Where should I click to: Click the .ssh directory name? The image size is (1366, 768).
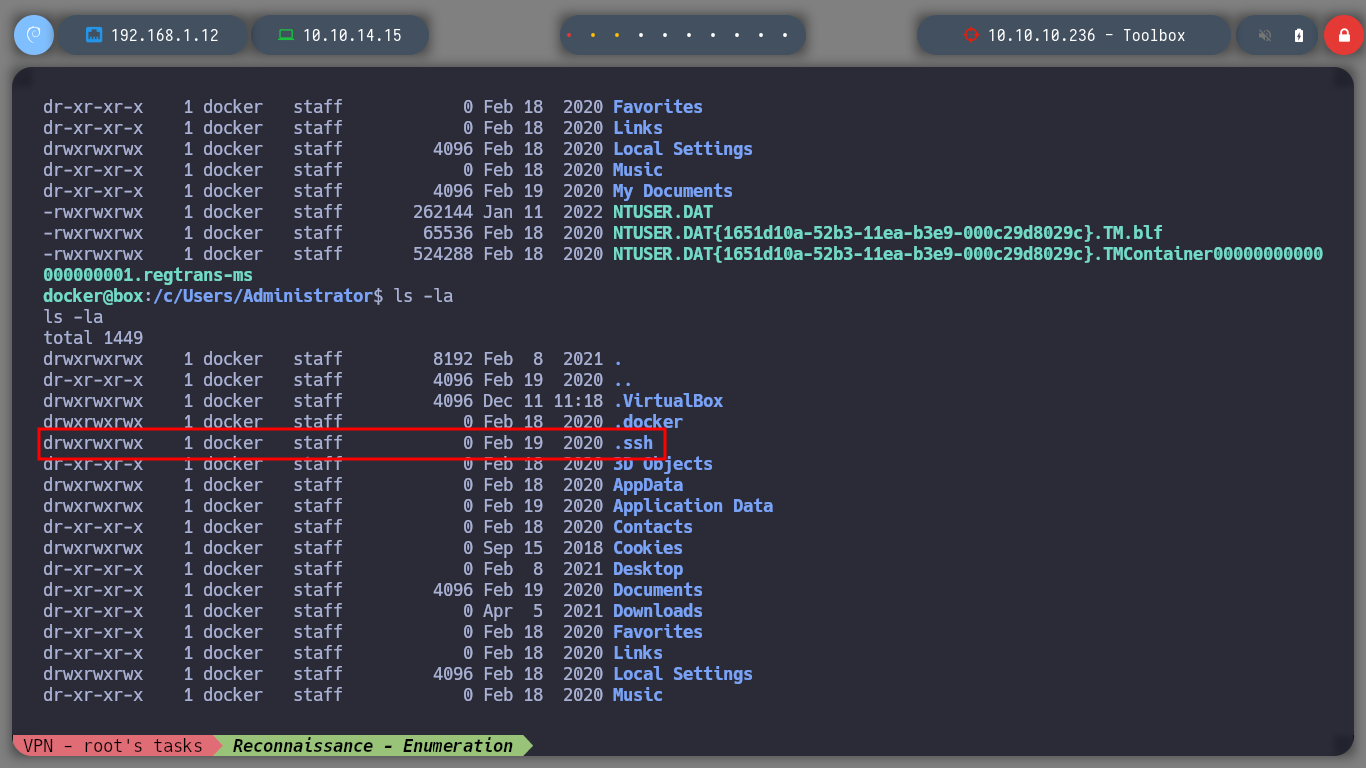633,443
